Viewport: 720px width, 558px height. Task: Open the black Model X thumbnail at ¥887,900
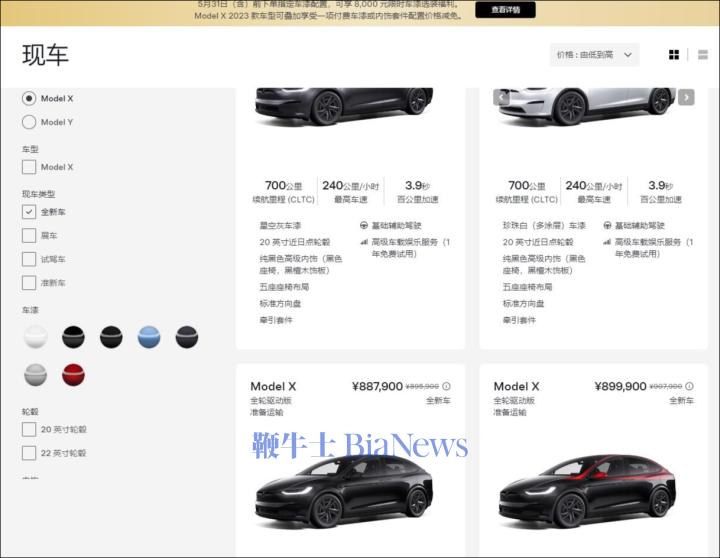[344, 490]
